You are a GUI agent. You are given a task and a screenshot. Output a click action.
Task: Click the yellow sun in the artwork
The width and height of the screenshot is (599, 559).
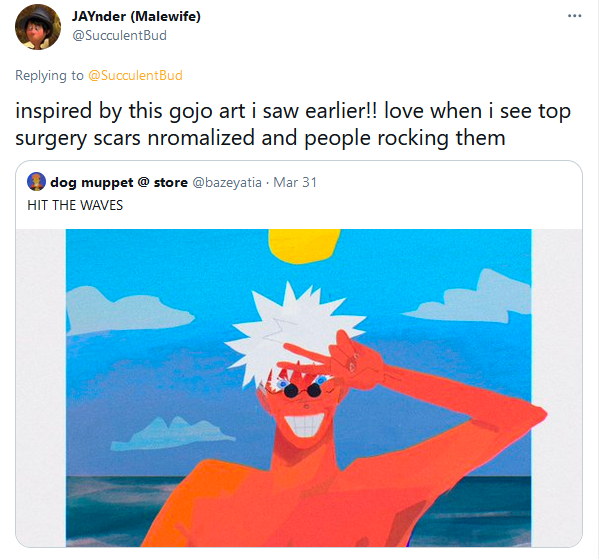[x=304, y=246]
